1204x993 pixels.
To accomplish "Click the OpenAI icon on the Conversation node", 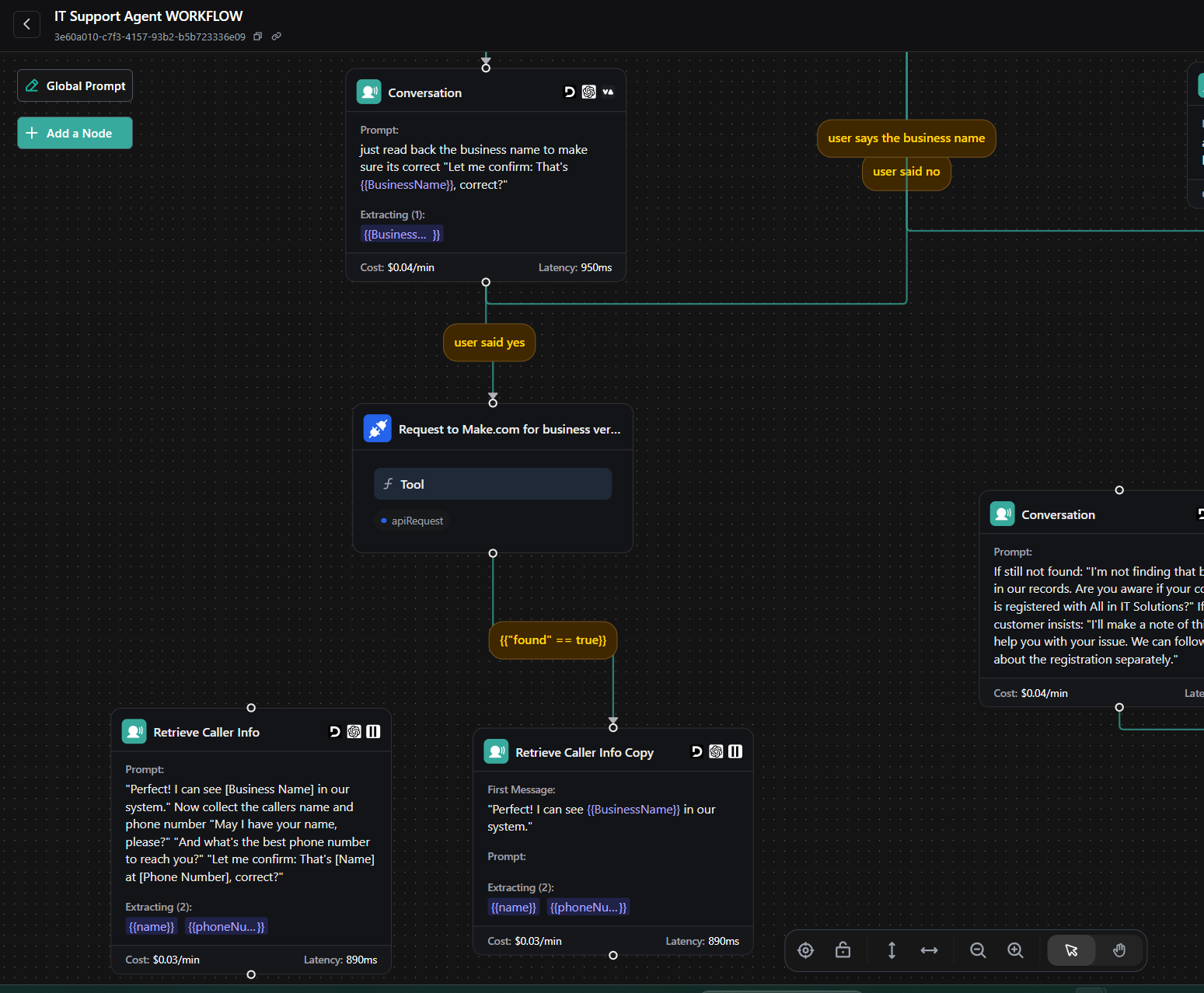I will [x=588, y=92].
